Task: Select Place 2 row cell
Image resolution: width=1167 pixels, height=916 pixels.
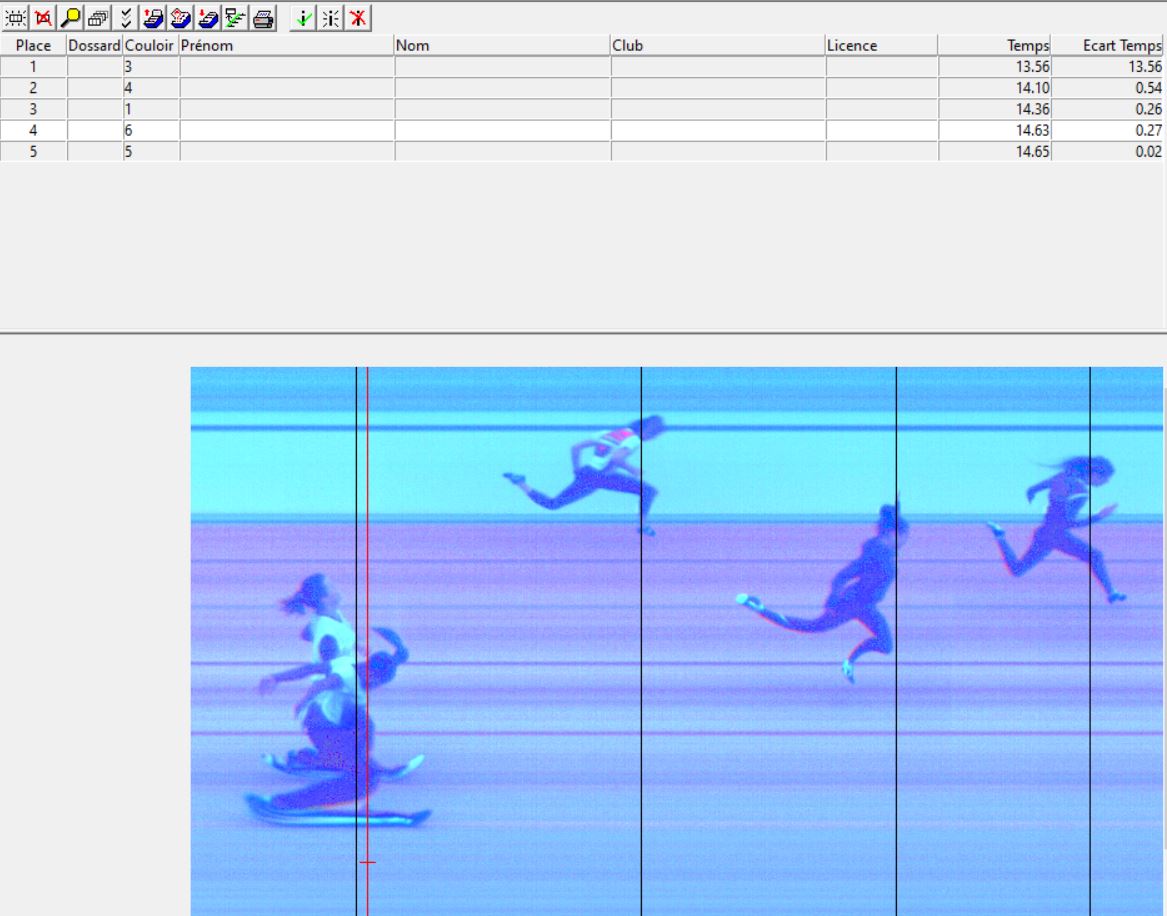Action: pyautogui.click(x=33, y=88)
